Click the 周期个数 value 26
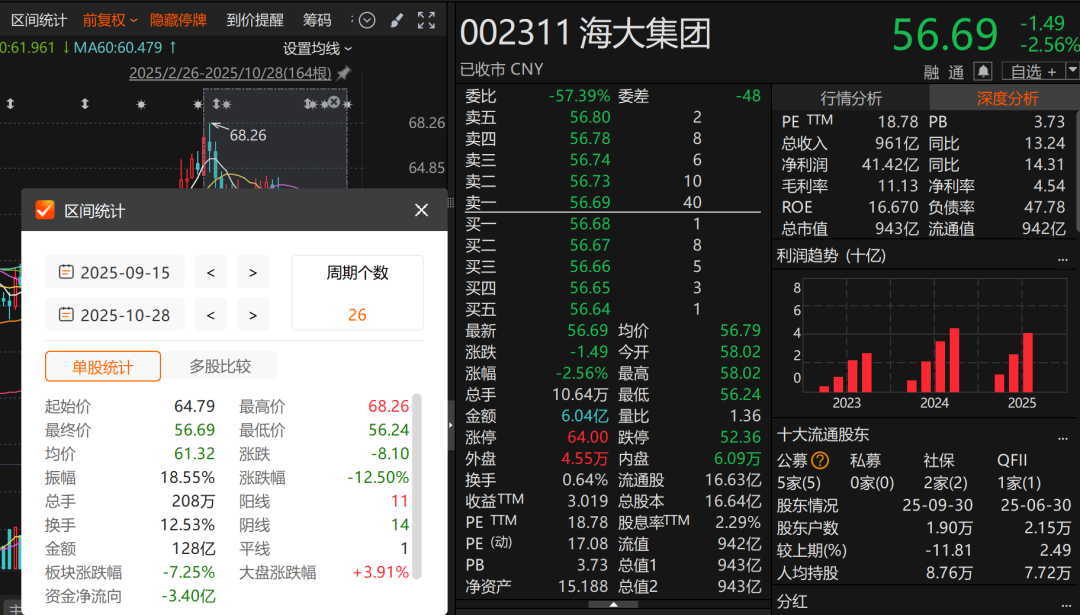 pos(357,315)
